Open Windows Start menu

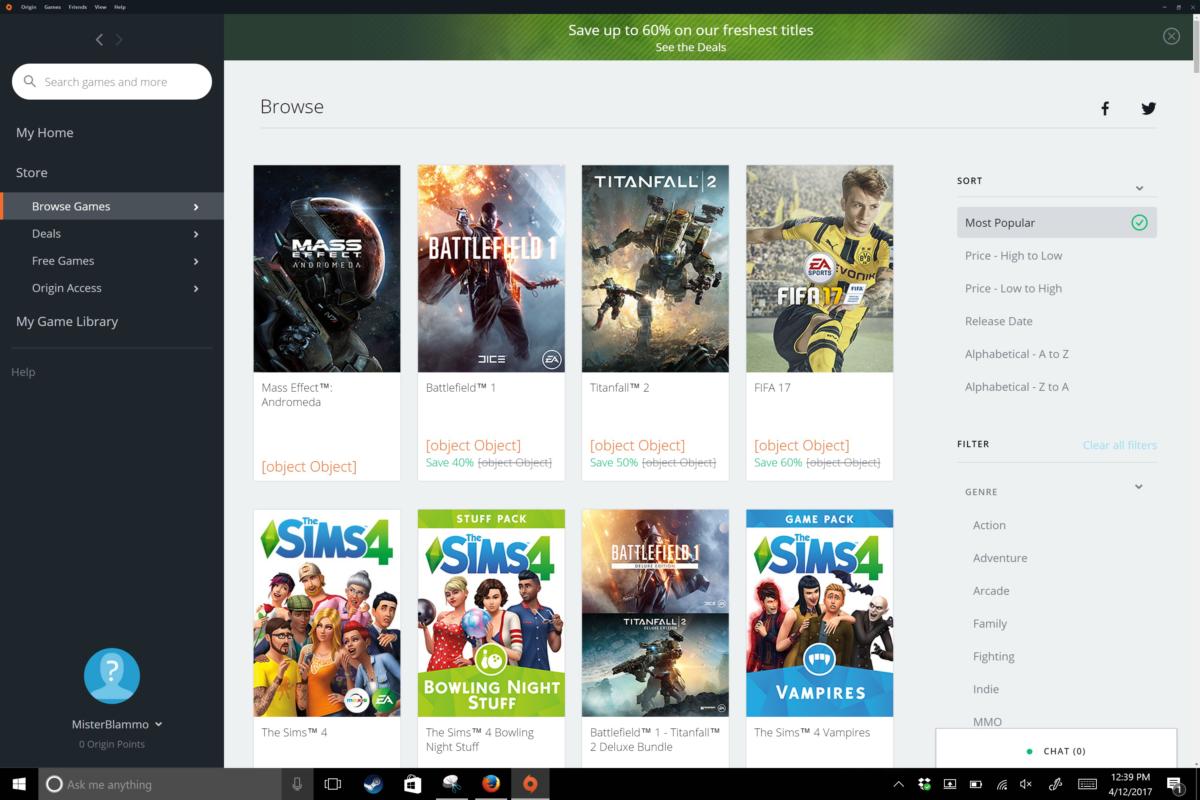pos(19,784)
